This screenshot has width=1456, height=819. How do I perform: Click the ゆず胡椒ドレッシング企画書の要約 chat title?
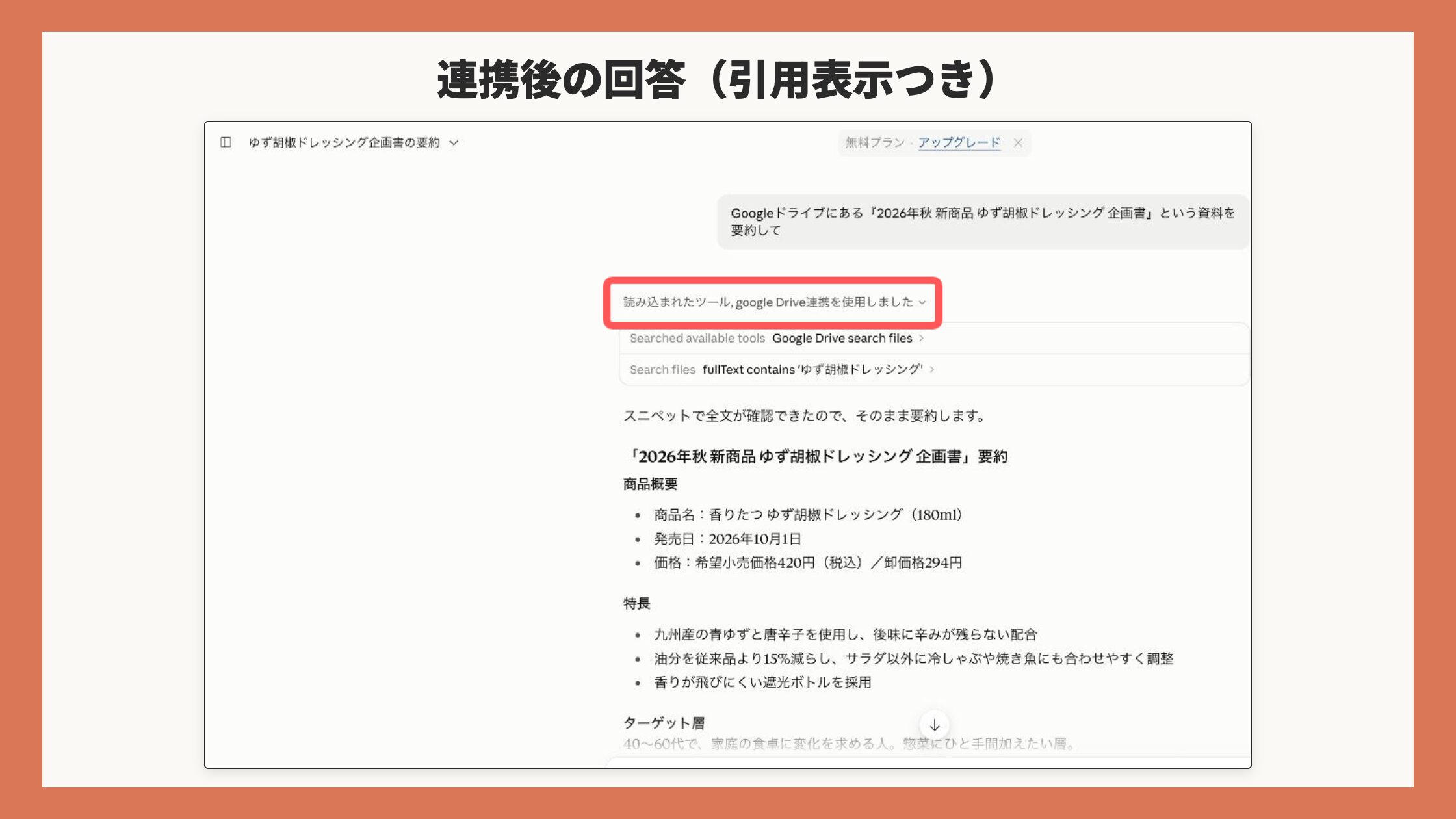click(344, 142)
